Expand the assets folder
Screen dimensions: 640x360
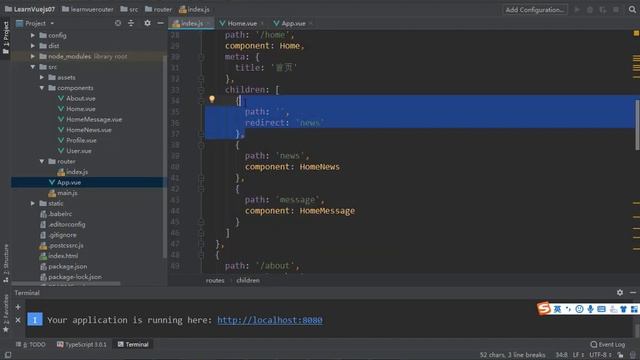(x=42, y=77)
